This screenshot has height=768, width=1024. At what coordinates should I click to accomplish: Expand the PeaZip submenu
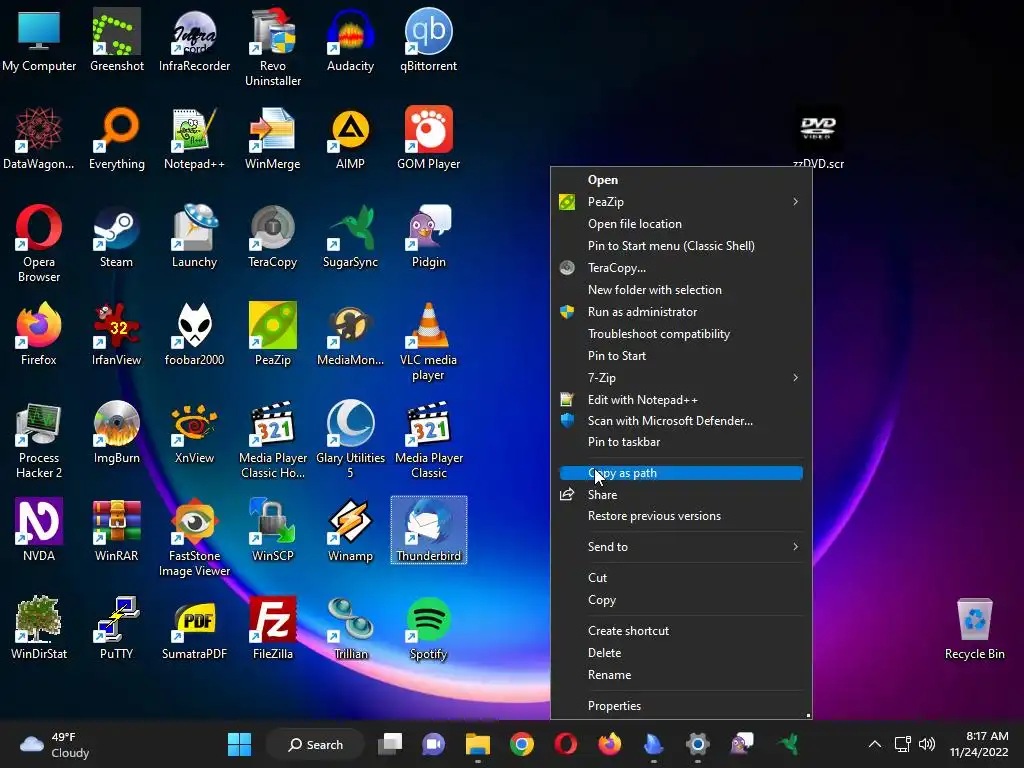coord(681,202)
